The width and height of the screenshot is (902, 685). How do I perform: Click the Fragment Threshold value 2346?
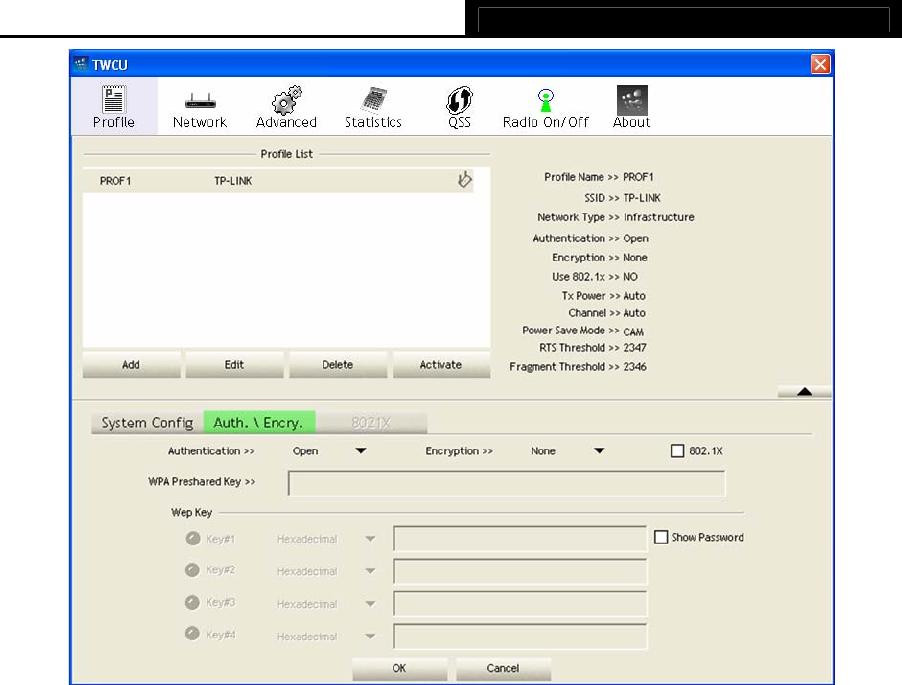pos(635,367)
